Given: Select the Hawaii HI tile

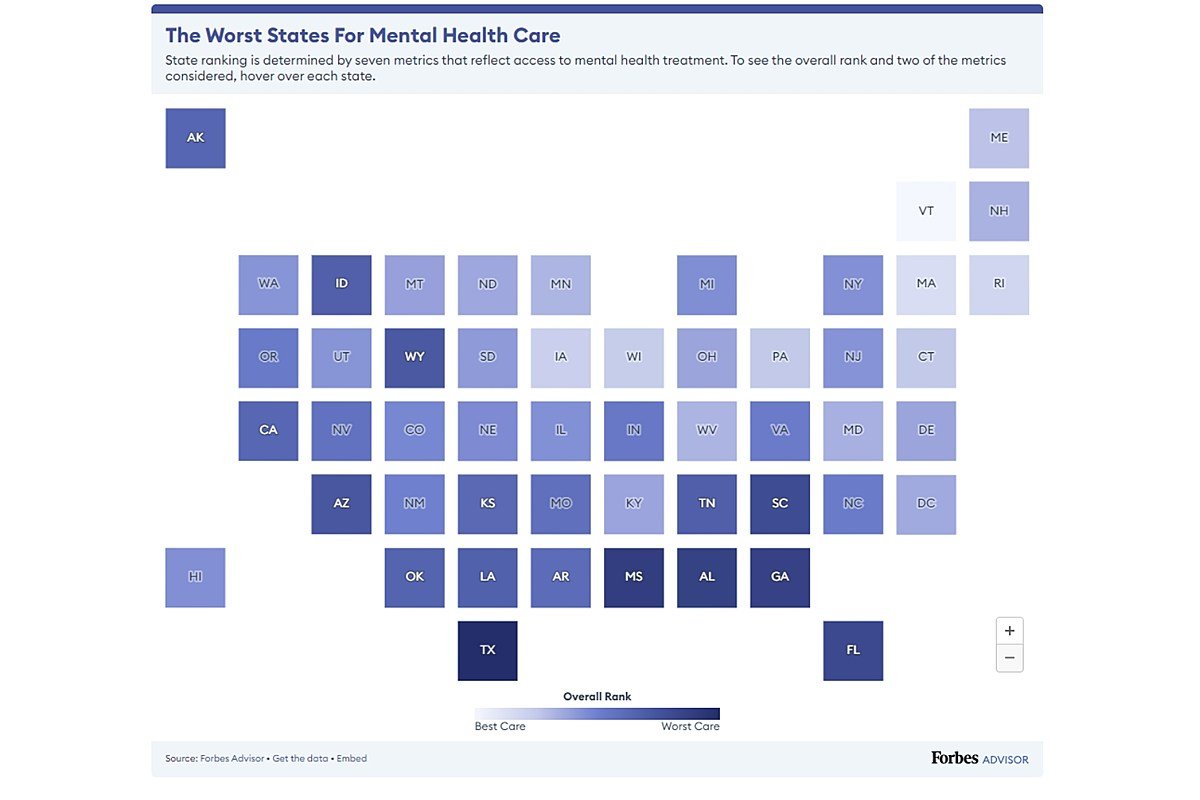Looking at the screenshot, I should click(195, 577).
